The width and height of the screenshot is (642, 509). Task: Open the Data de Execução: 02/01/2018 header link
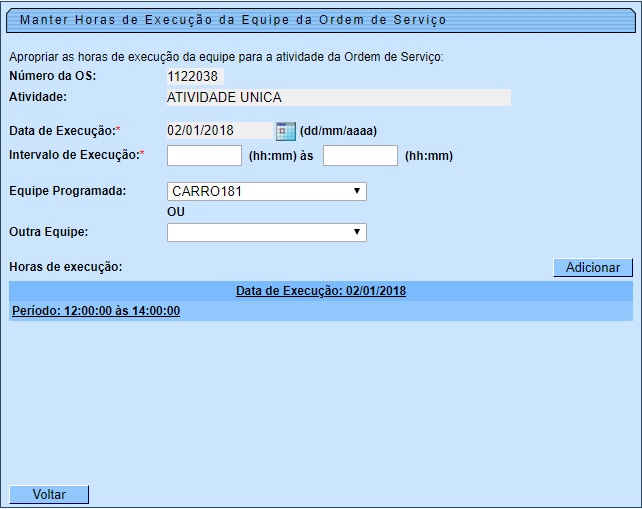coord(320,292)
